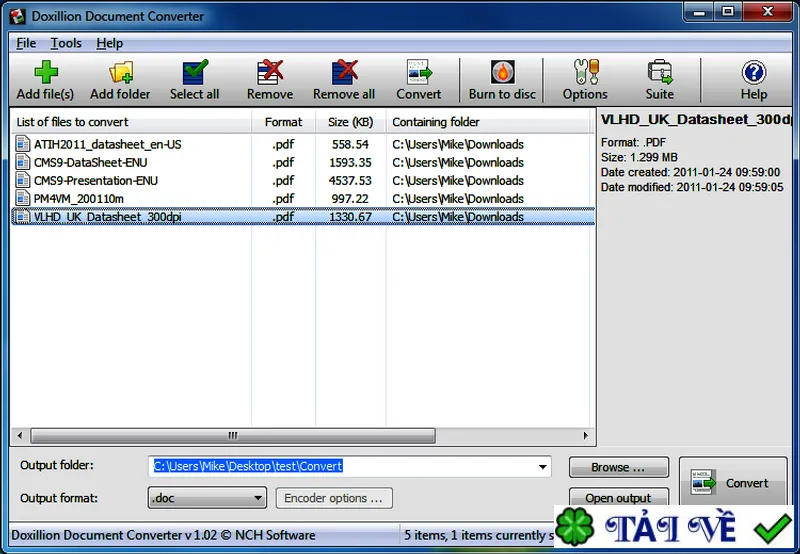The width and height of the screenshot is (800, 554).
Task: Open the Help menu
Action: click(x=110, y=43)
